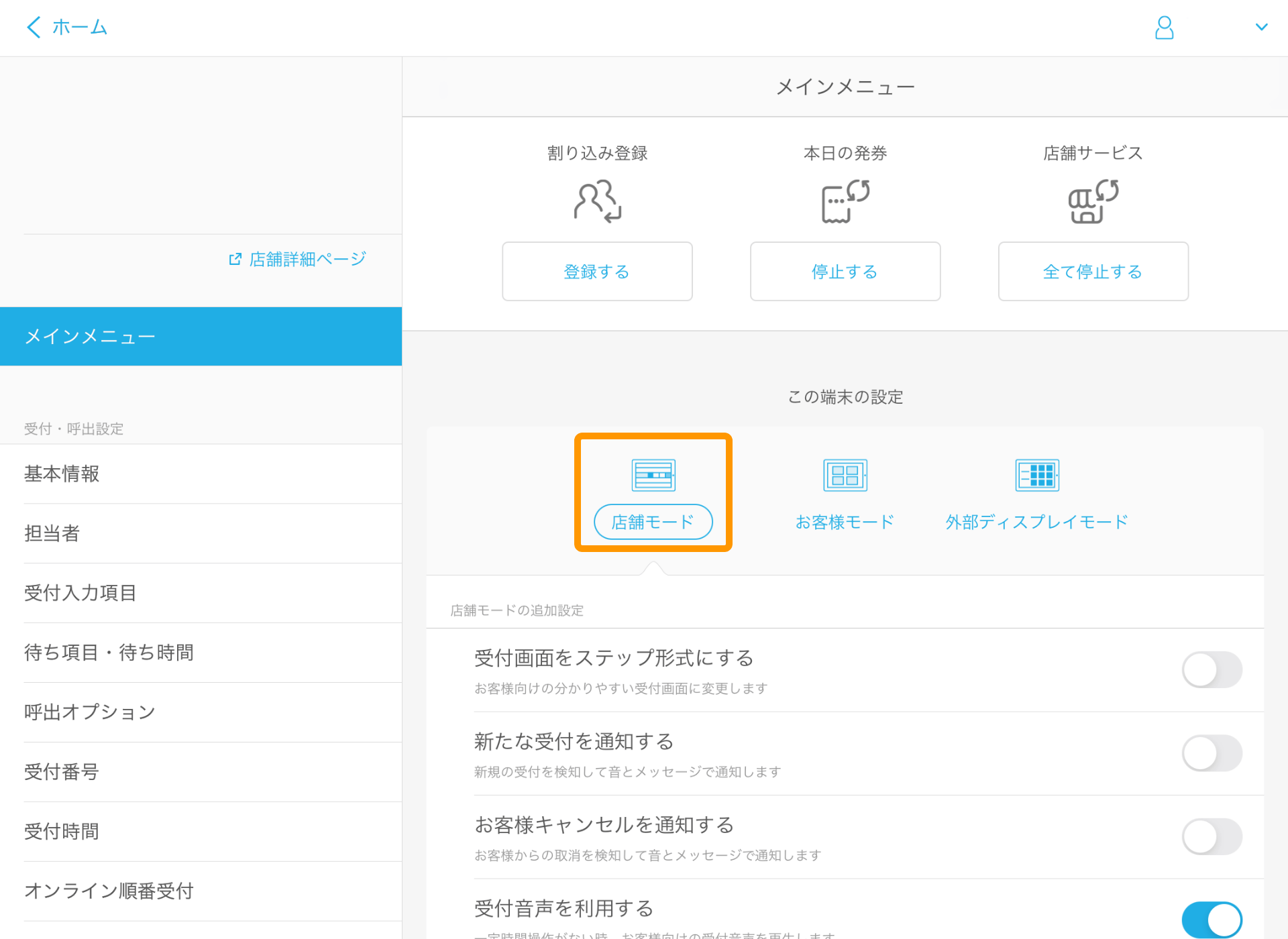
Task: Toggle お客様キャンセルを通知する
Action: (1212, 836)
